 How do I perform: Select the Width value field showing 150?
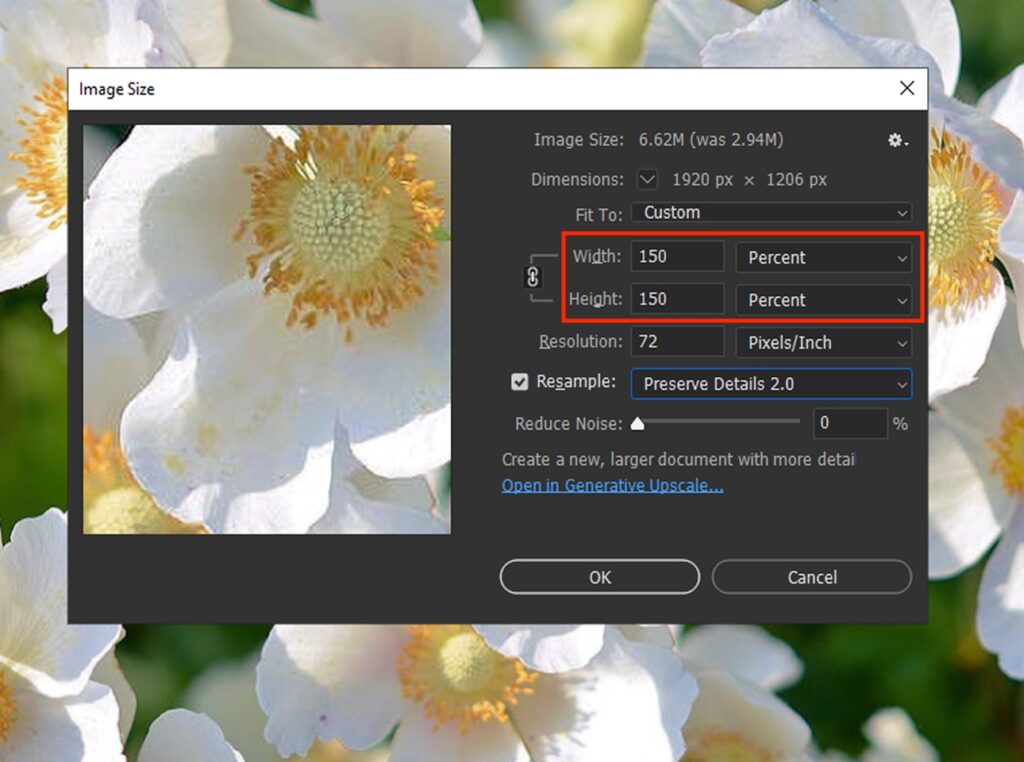click(x=677, y=256)
